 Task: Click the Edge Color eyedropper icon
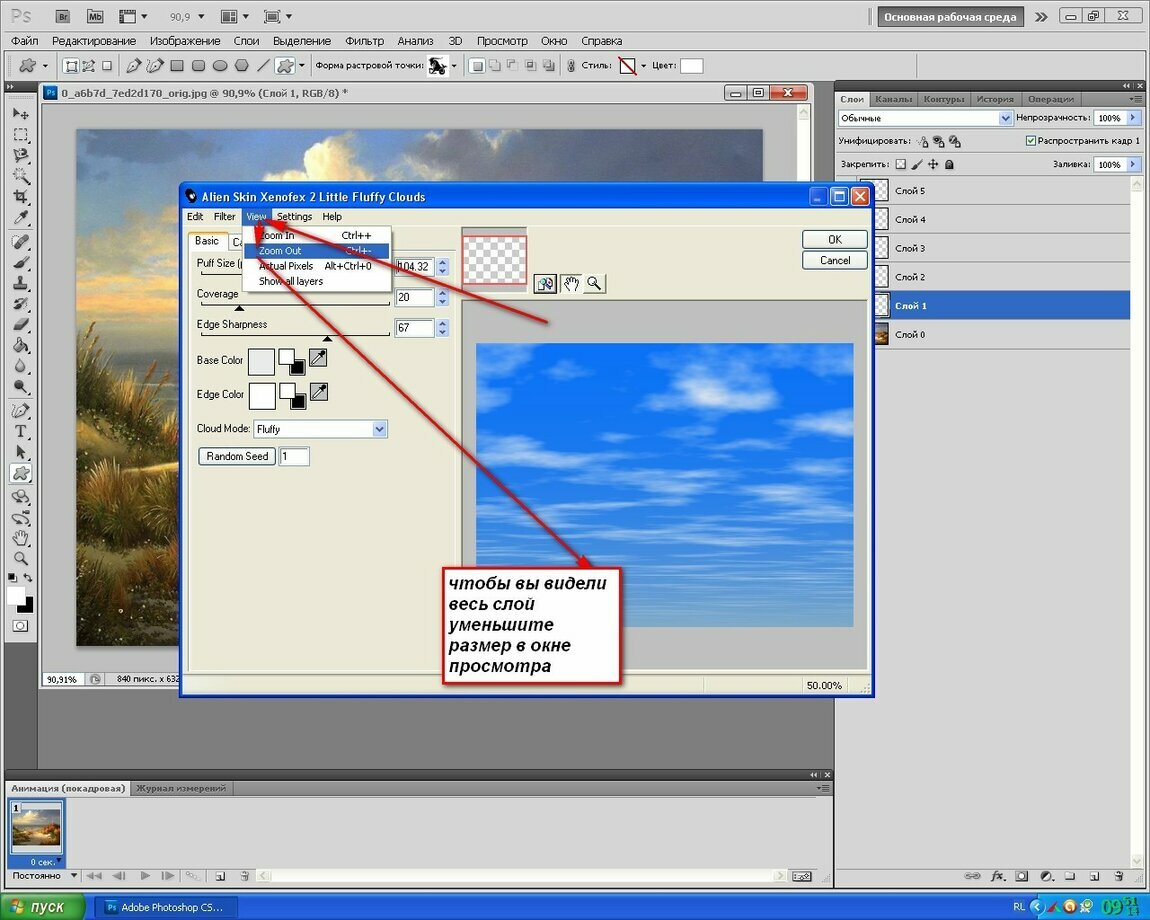point(318,393)
